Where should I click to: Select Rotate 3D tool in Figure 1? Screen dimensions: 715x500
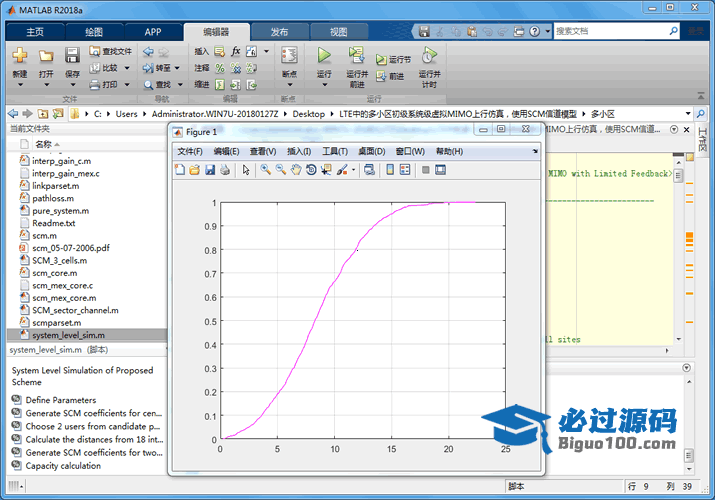pos(311,170)
